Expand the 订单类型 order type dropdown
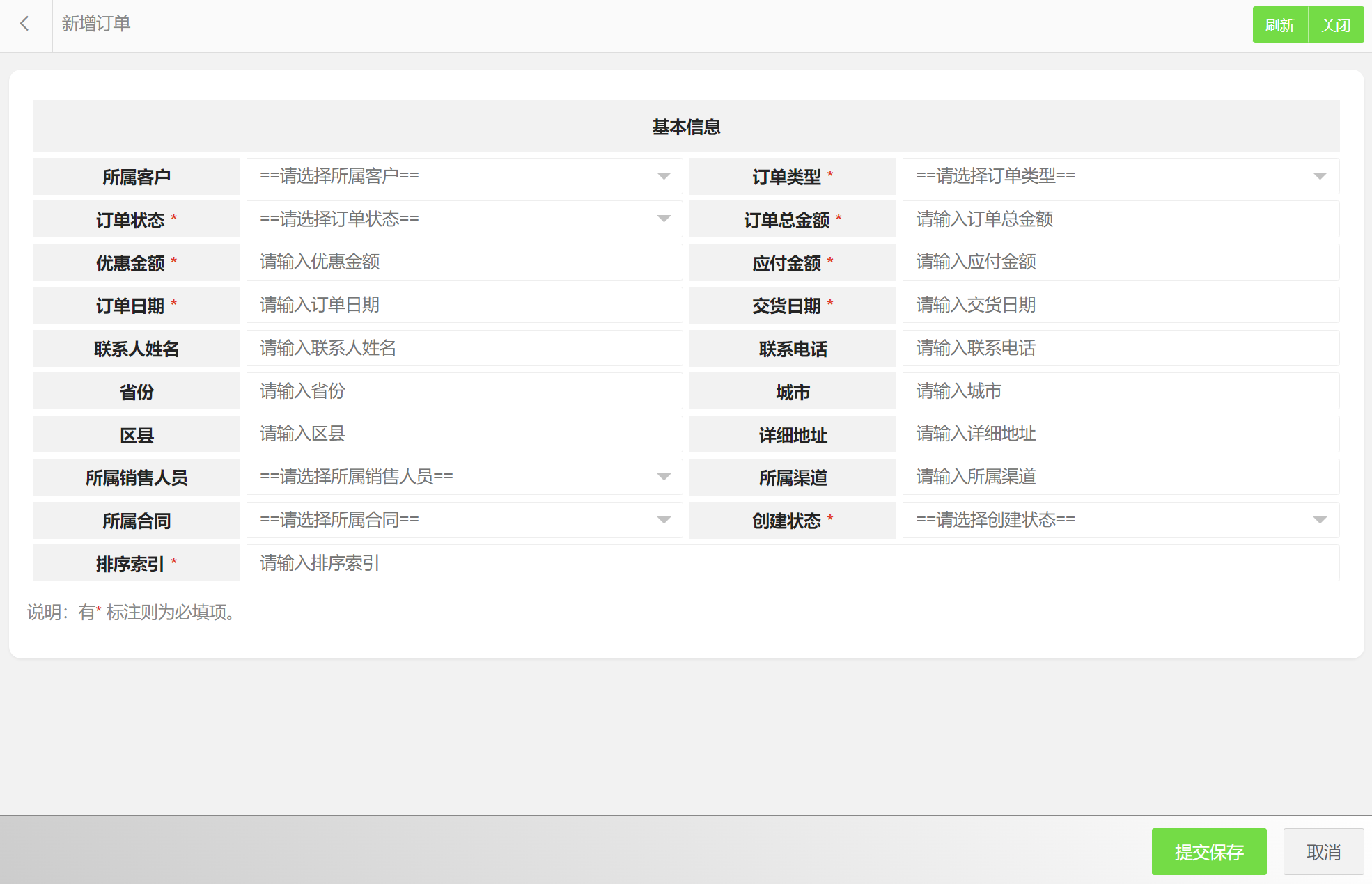 pyautogui.click(x=1120, y=176)
